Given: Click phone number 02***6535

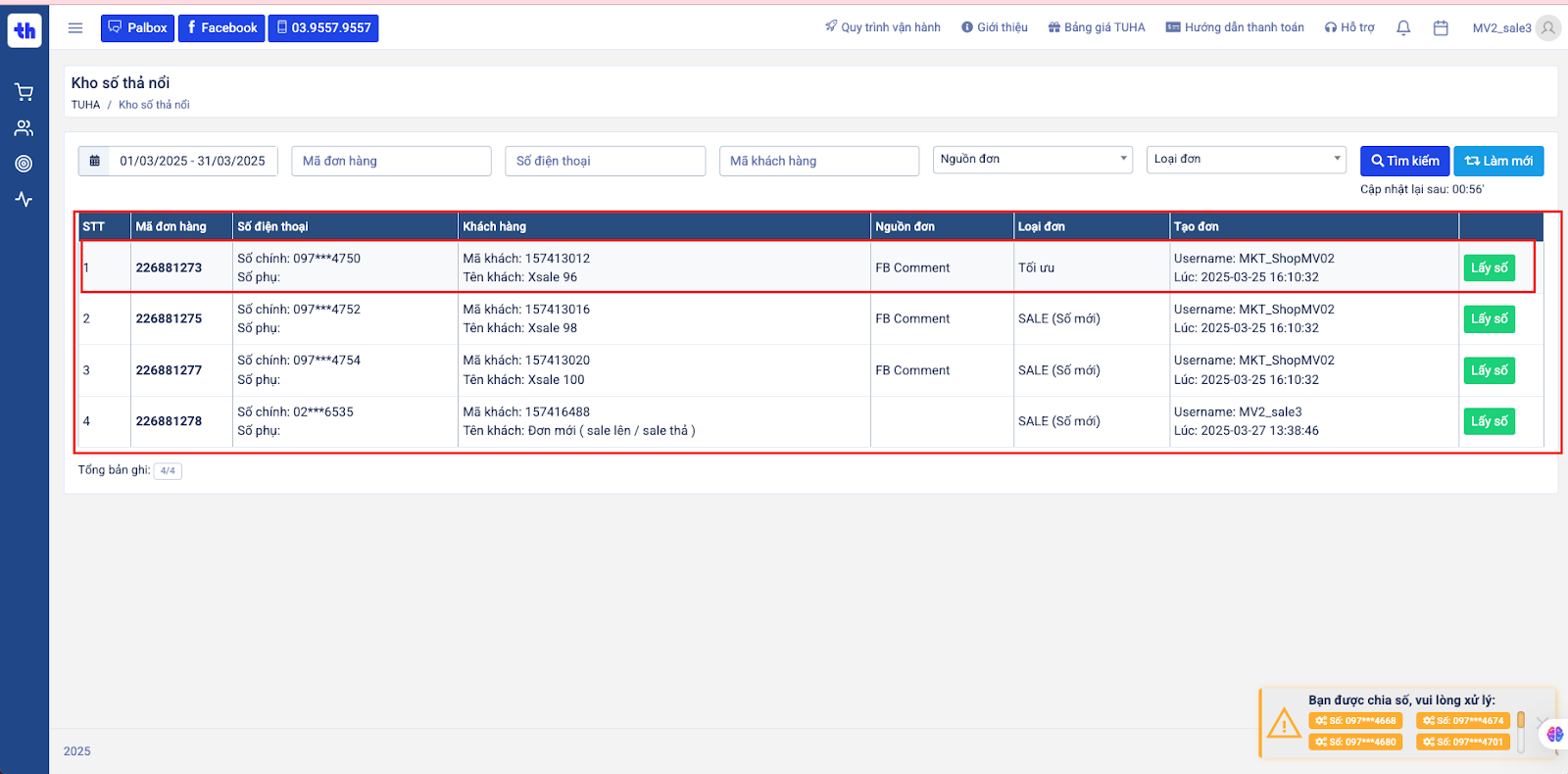Looking at the screenshot, I should click(x=323, y=412).
